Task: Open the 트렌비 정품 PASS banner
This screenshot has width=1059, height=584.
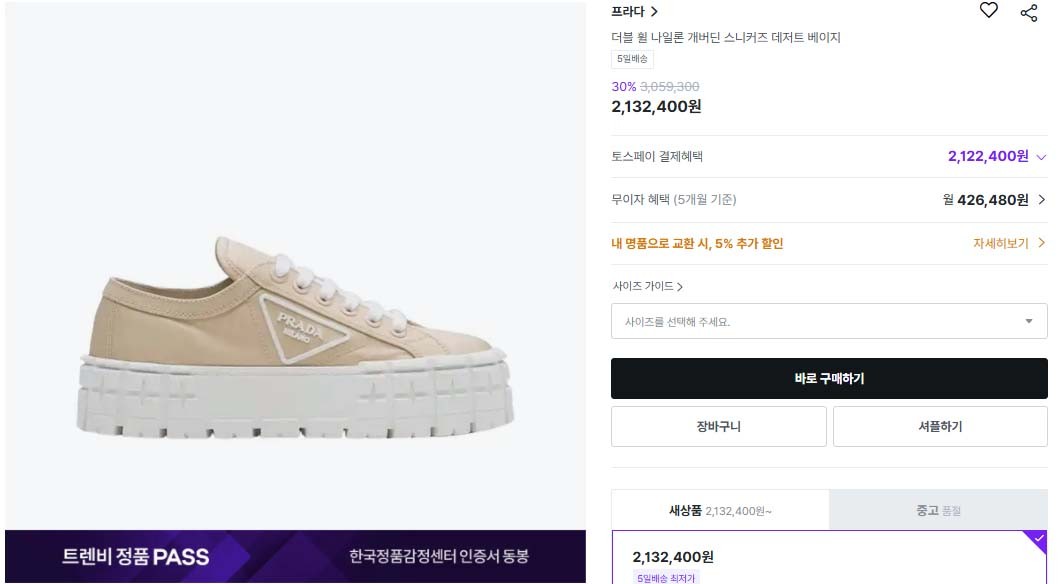Action: [295, 556]
